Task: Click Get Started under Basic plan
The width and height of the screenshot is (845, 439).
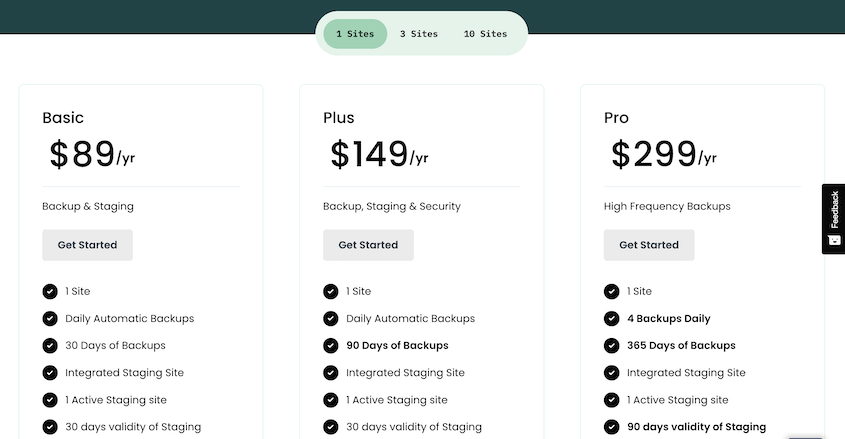Action: [x=87, y=245]
